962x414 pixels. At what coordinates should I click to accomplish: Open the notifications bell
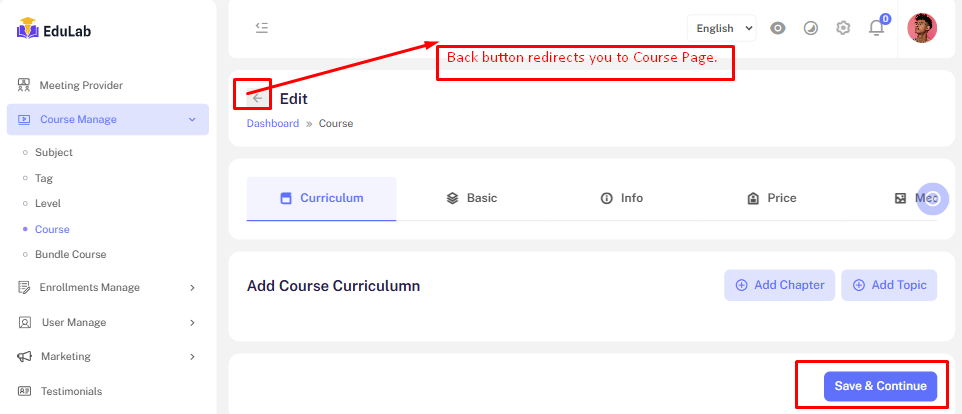pos(876,28)
